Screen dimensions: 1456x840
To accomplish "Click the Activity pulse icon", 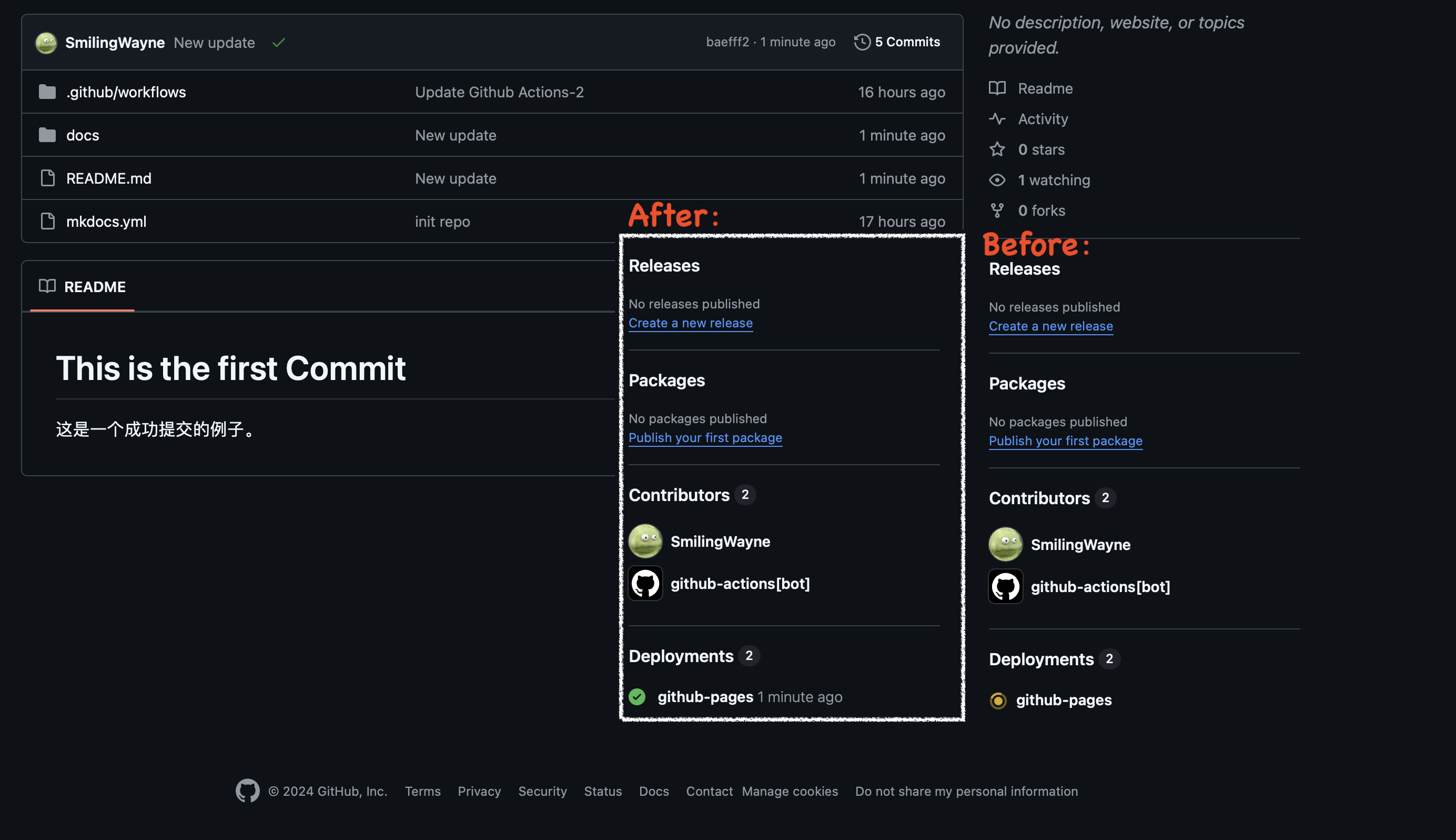I will click(997, 119).
